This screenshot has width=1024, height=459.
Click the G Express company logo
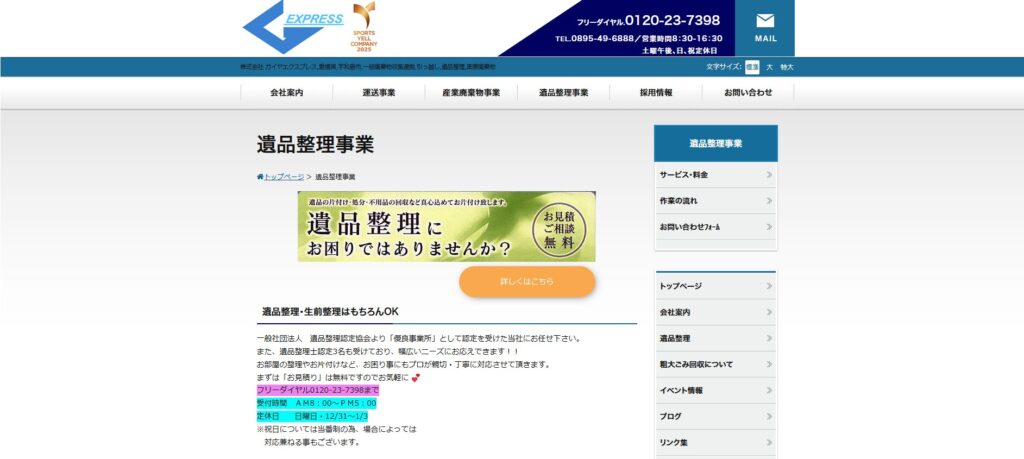pos(295,28)
